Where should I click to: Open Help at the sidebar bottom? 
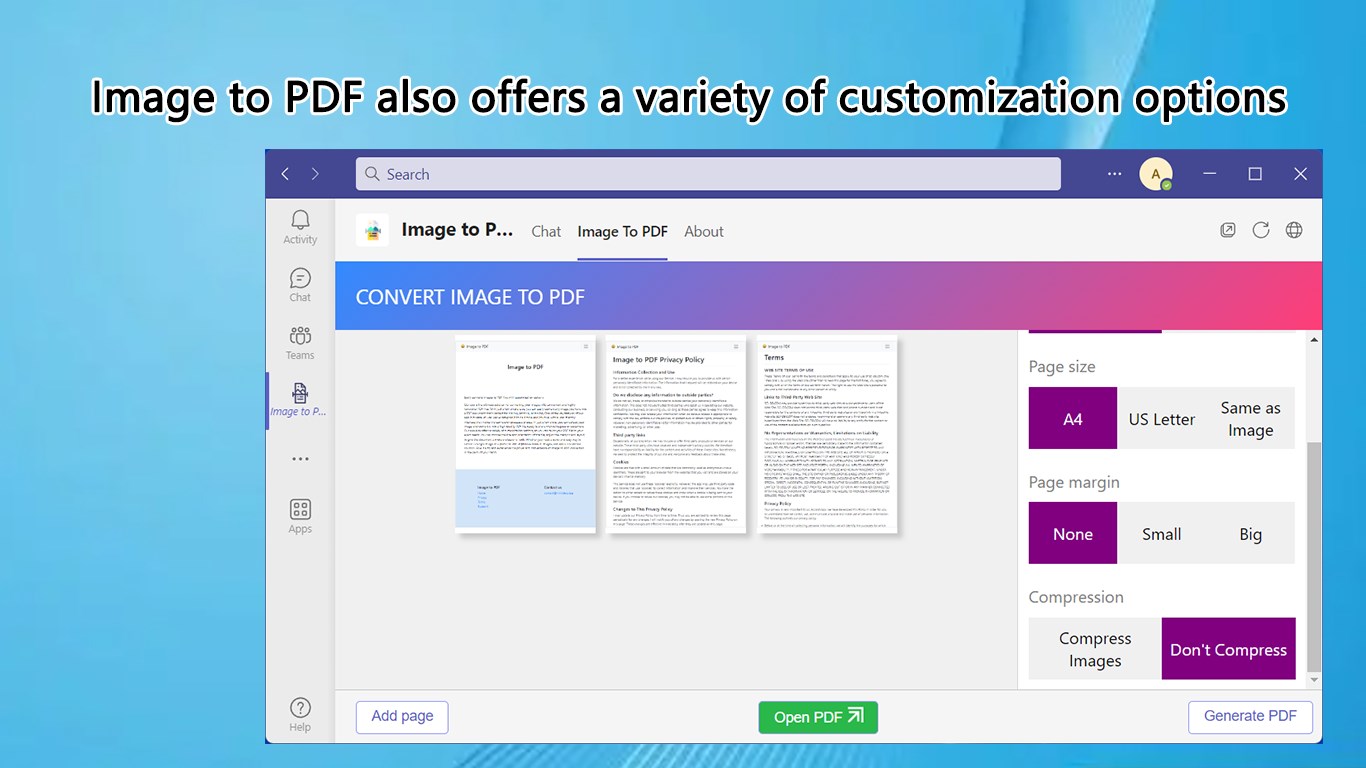pos(300,714)
